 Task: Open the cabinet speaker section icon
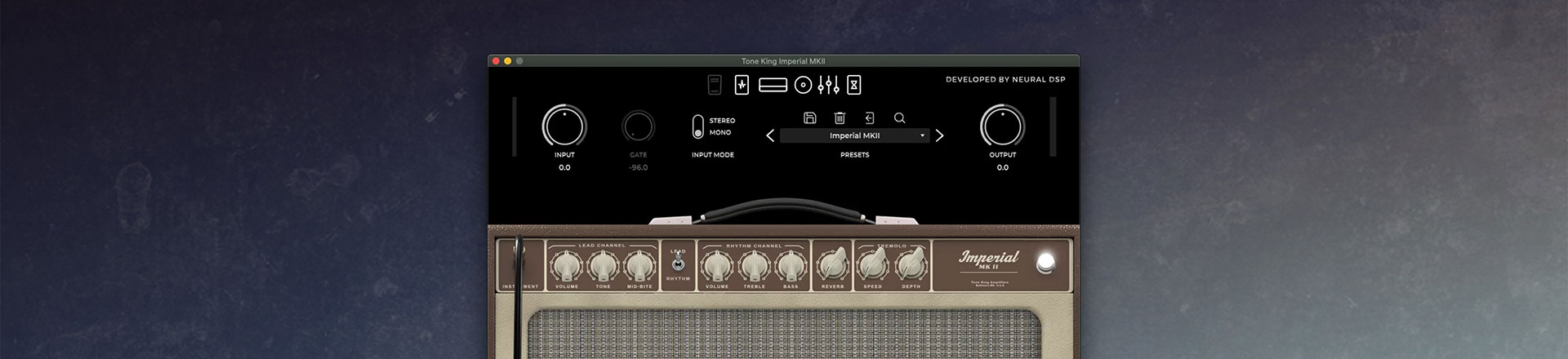(804, 84)
